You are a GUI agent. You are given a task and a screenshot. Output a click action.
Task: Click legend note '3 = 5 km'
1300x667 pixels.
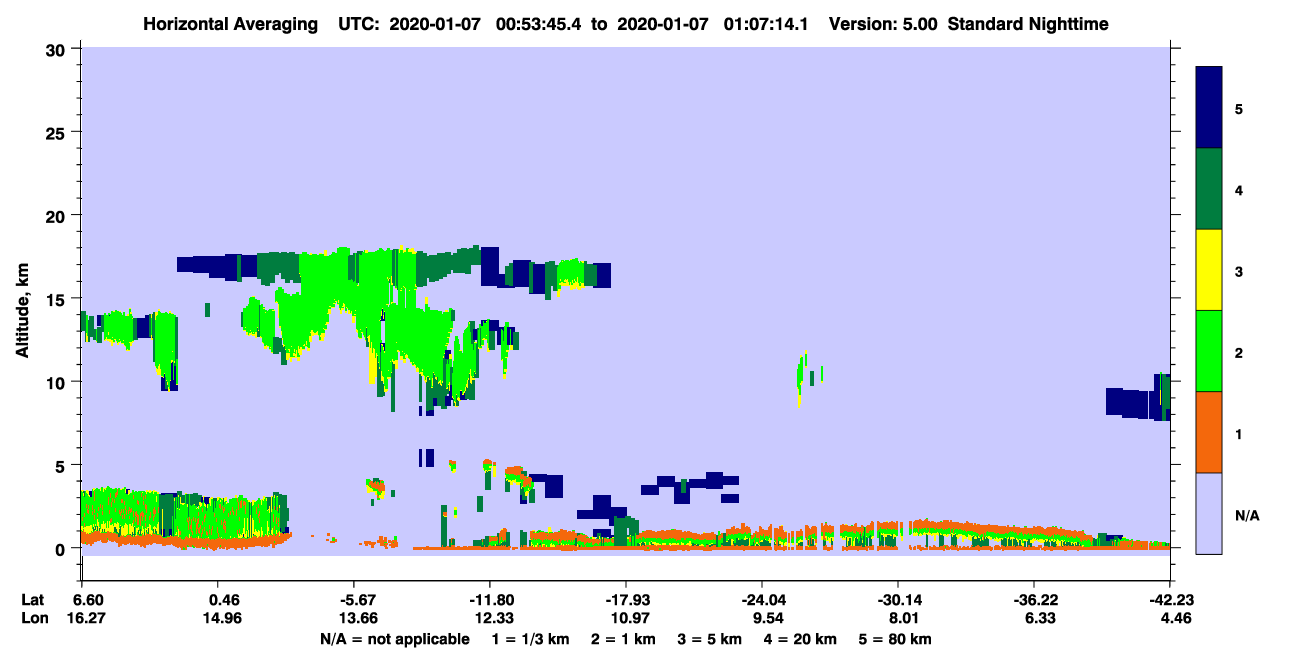pos(711,639)
